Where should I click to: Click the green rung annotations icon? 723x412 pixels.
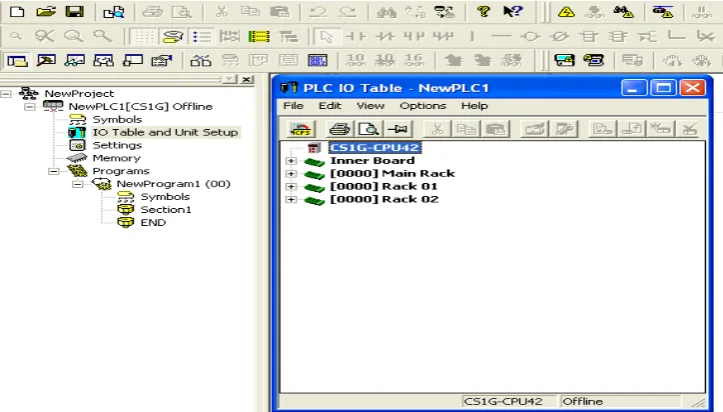pyautogui.click(x=259, y=36)
